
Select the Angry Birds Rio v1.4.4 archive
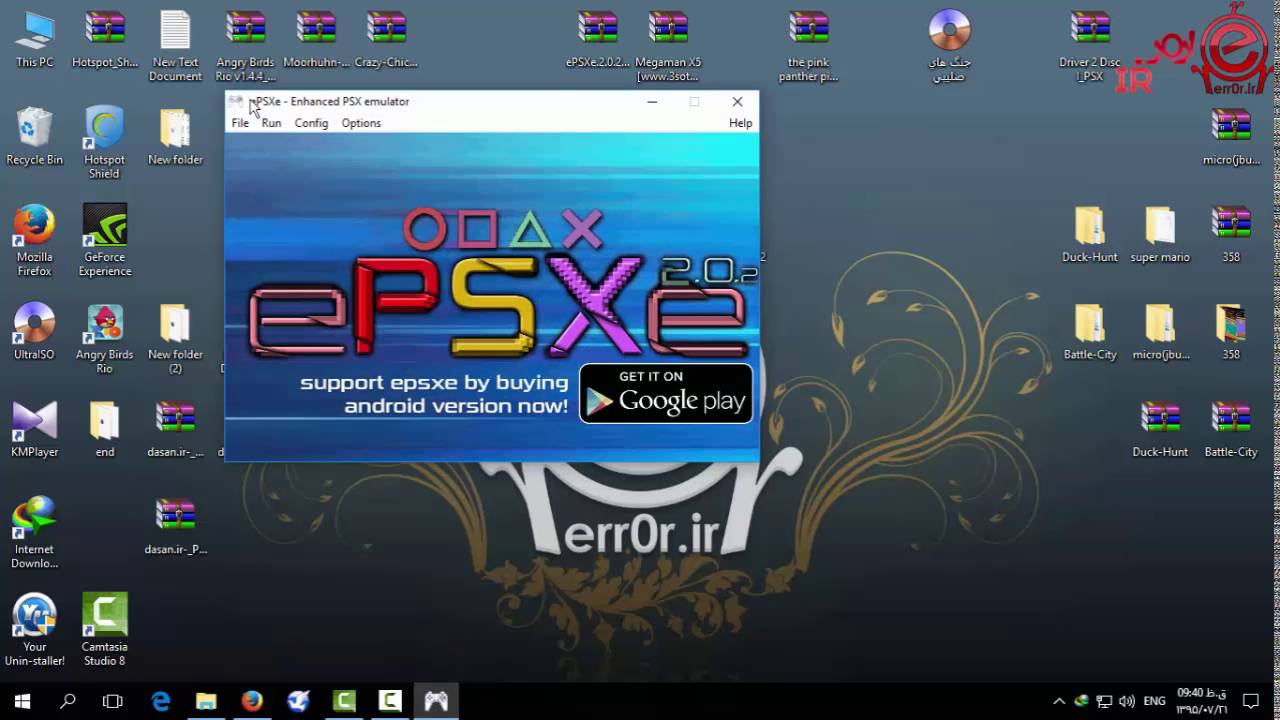click(x=245, y=46)
